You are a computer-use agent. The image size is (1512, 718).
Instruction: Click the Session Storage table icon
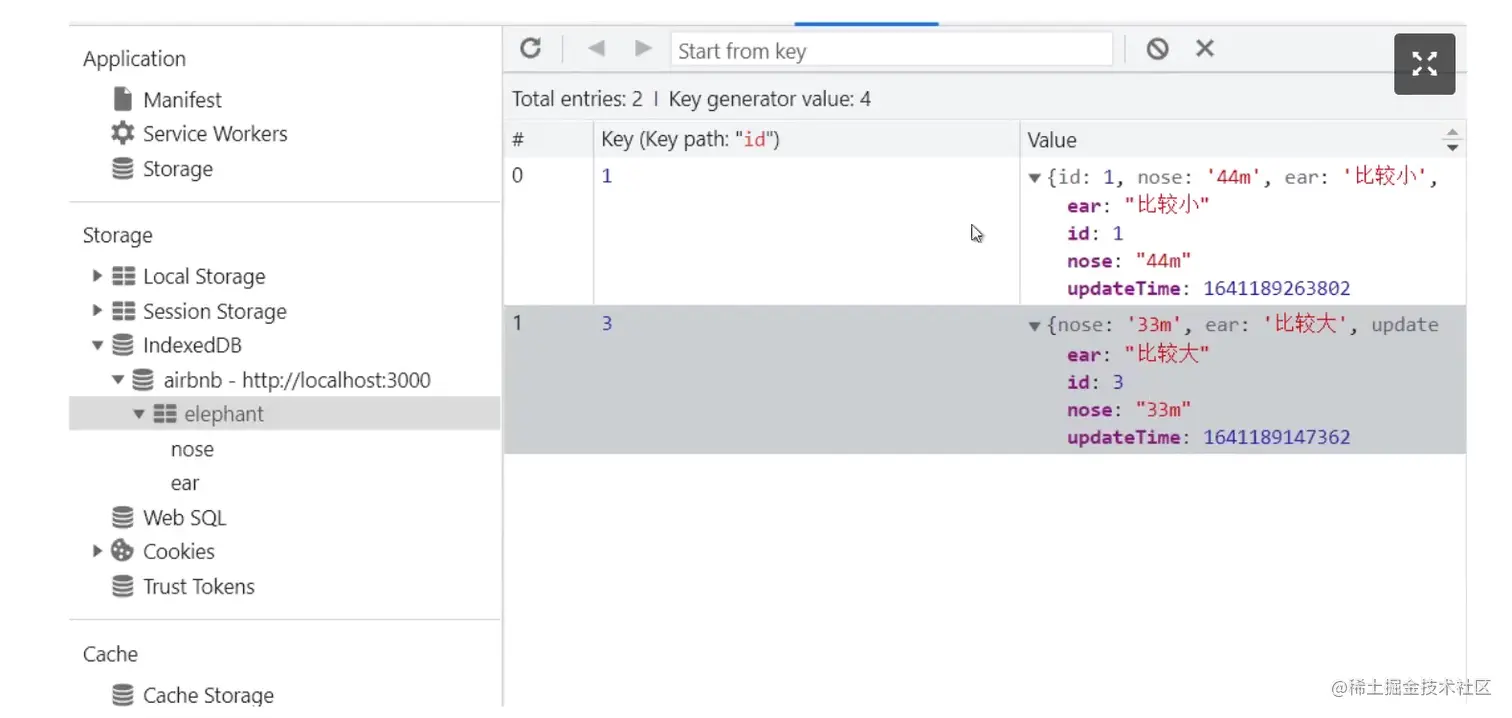pyautogui.click(x=123, y=311)
